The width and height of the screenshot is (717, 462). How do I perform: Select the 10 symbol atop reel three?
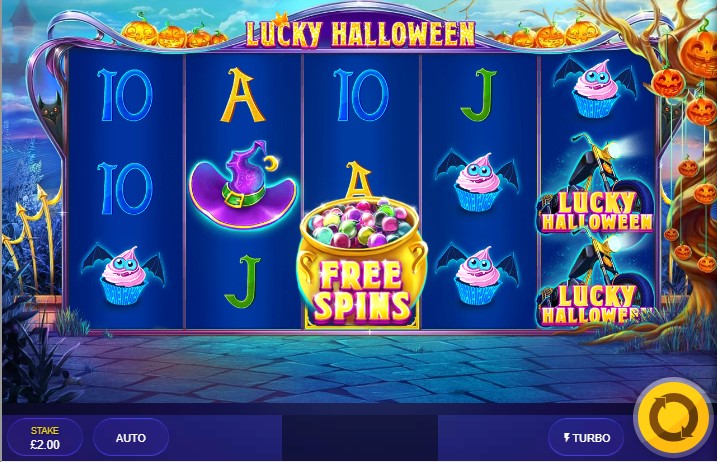pos(361,95)
